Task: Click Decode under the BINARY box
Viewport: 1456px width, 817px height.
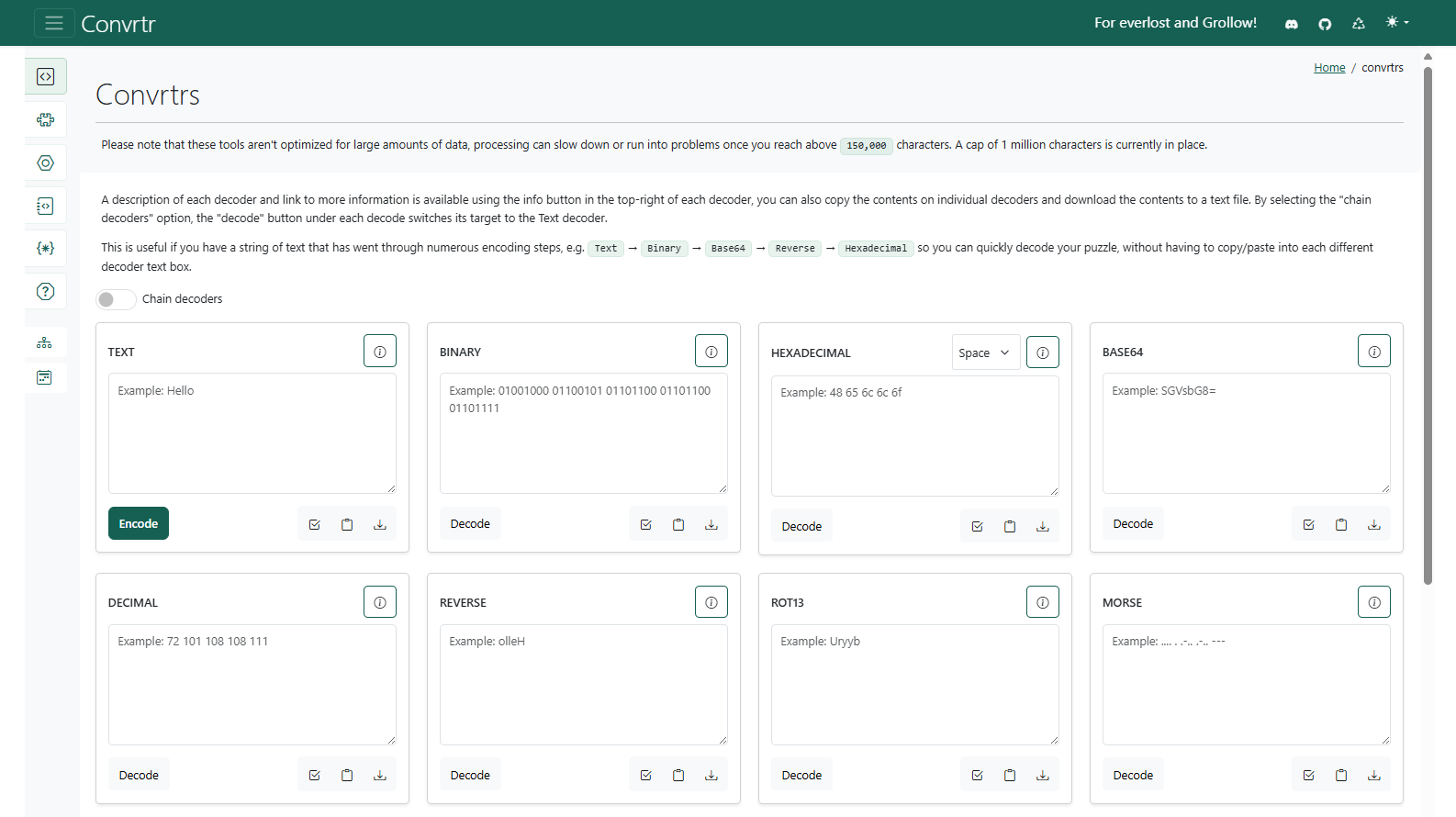Action: click(470, 523)
